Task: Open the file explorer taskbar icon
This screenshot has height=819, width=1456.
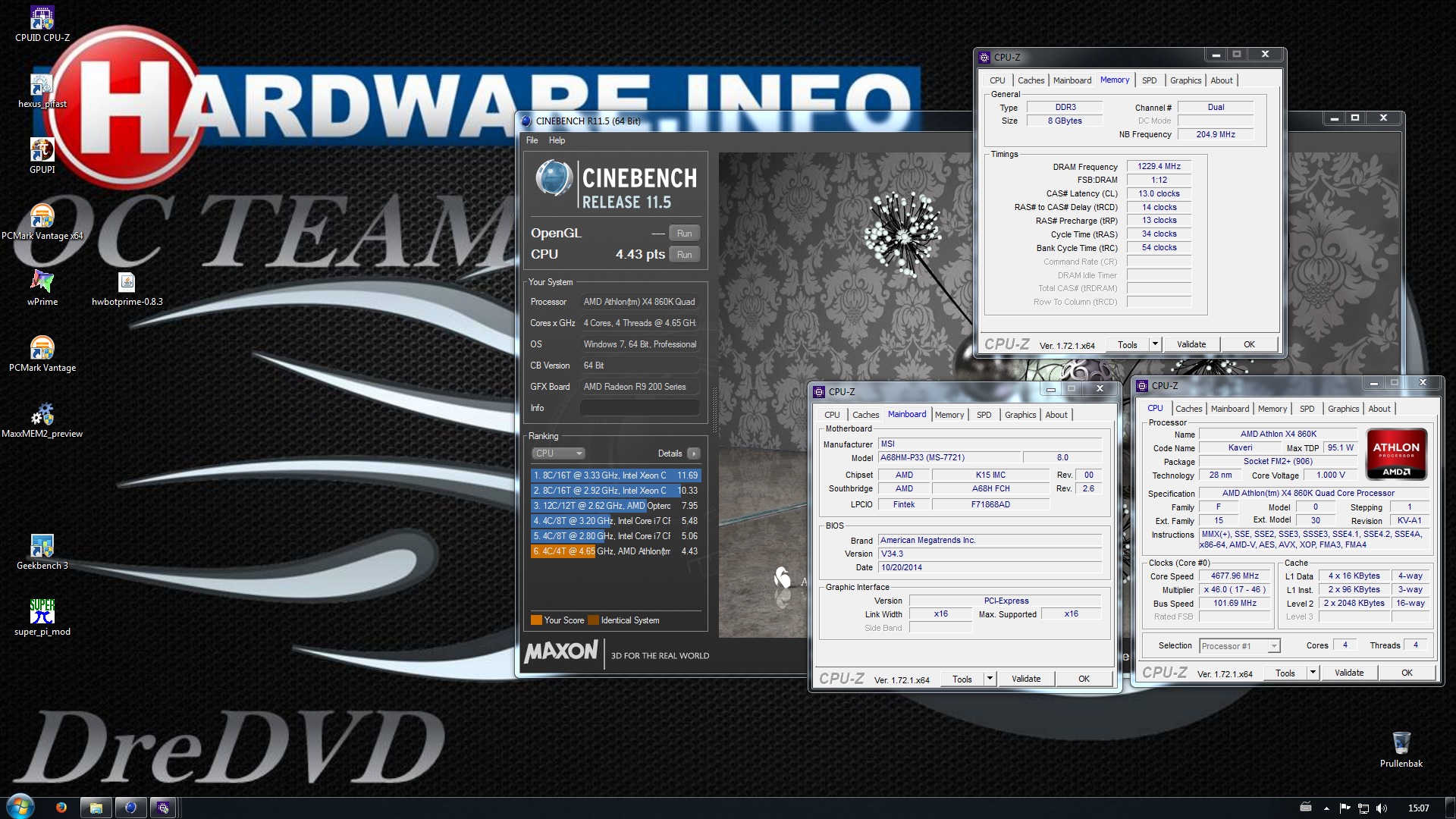Action: [x=96, y=808]
